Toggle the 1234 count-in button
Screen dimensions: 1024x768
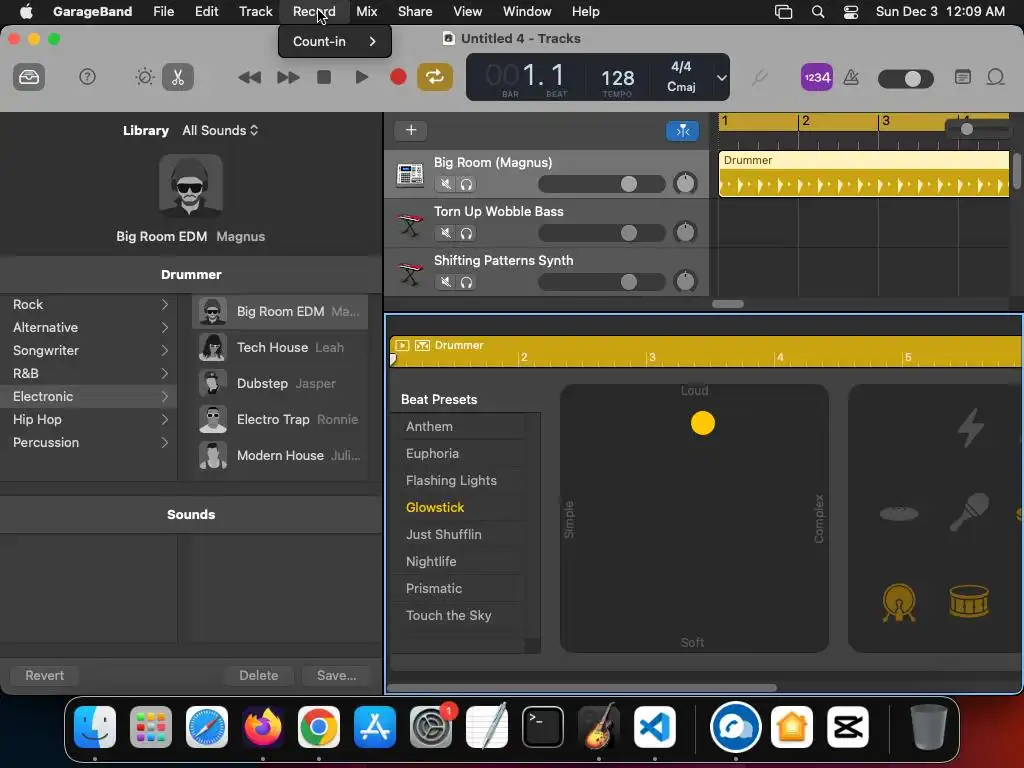click(816, 77)
